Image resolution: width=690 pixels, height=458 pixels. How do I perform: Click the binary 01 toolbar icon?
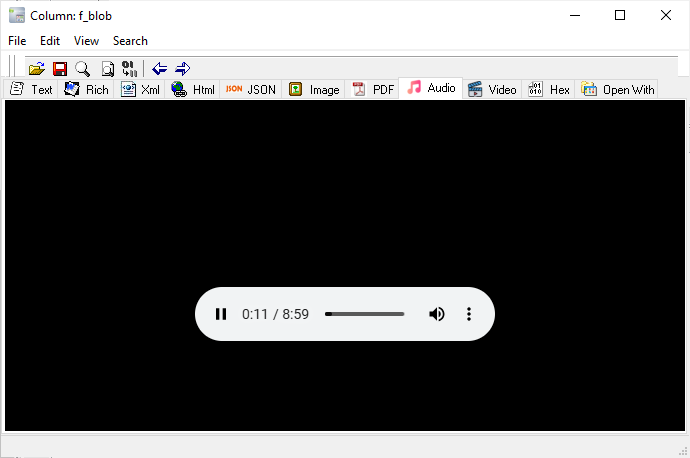pyautogui.click(x=129, y=68)
